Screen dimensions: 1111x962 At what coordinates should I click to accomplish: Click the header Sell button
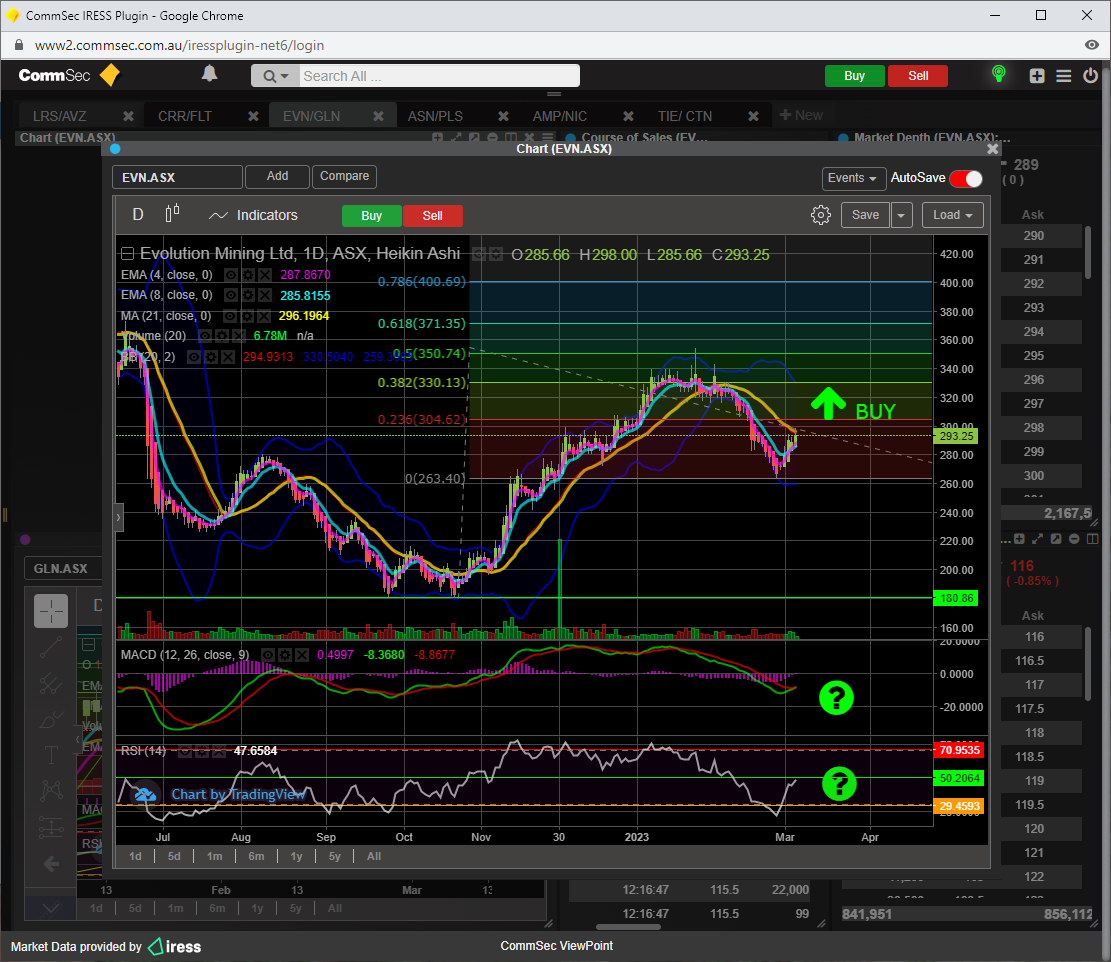click(x=918, y=76)
